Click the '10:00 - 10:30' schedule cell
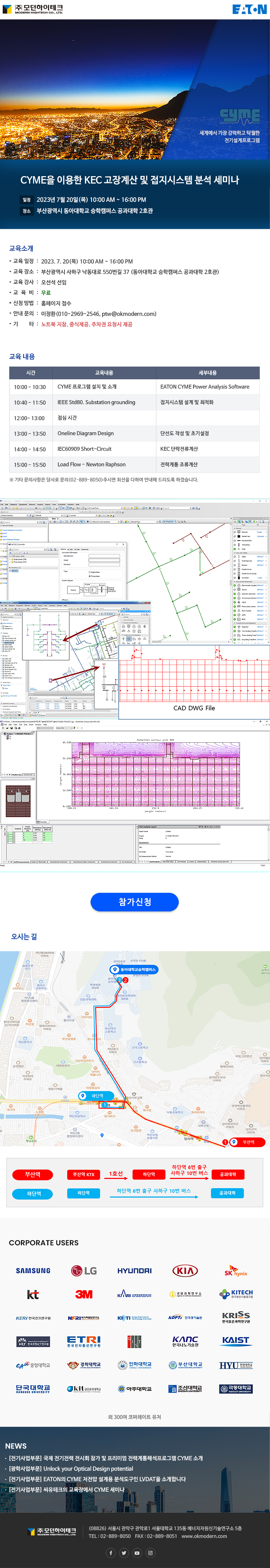 [x=30, y=386]
